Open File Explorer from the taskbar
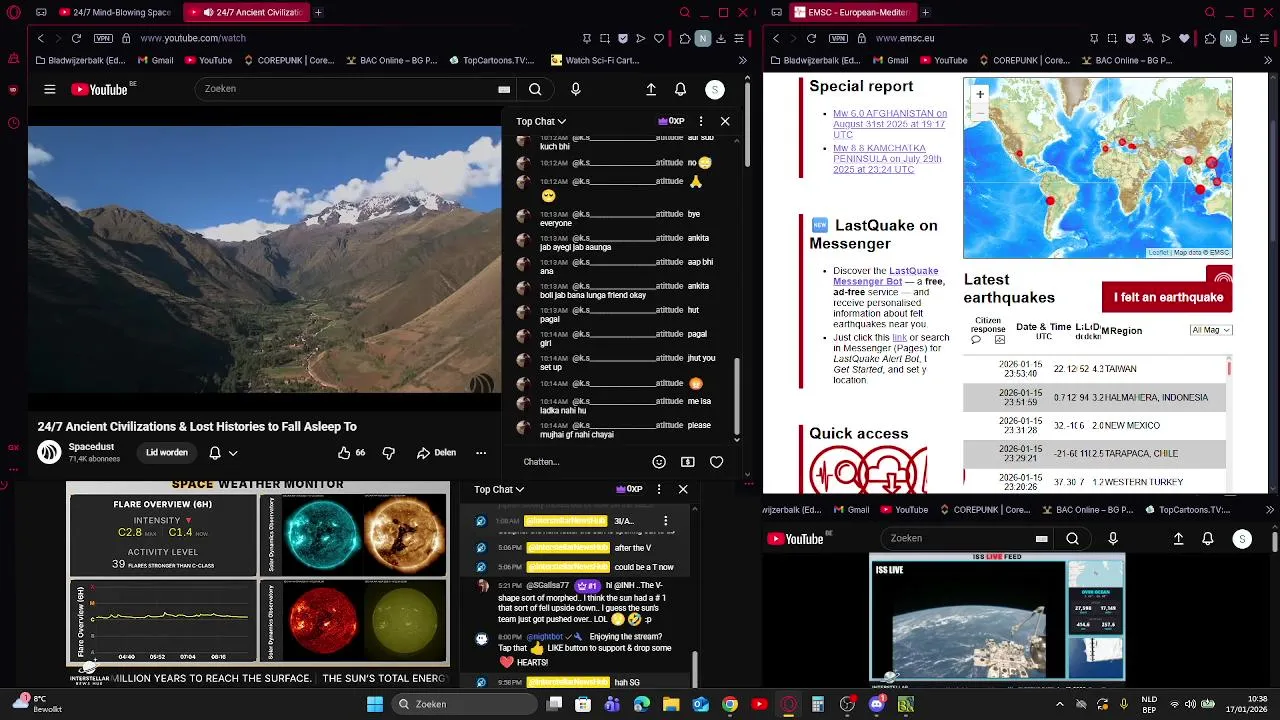Screen dimensions: 1280x720 671,704
